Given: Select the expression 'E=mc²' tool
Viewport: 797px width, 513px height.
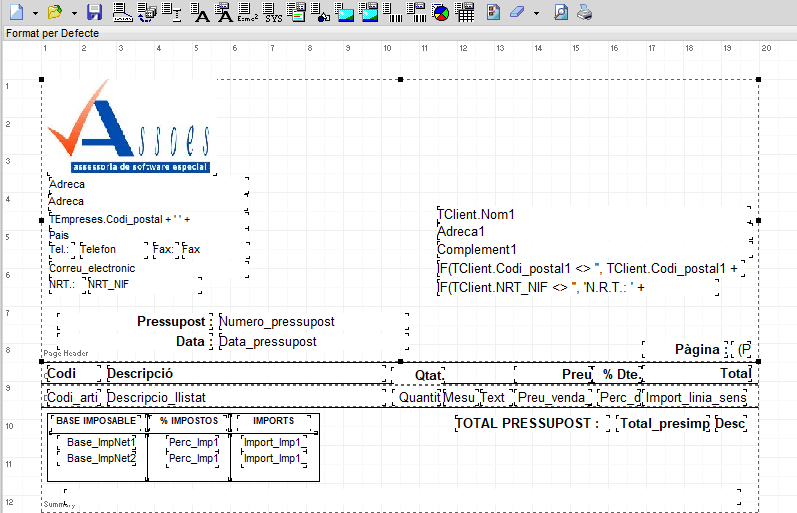Looking at the screenshot, I should tap(248, 12).
